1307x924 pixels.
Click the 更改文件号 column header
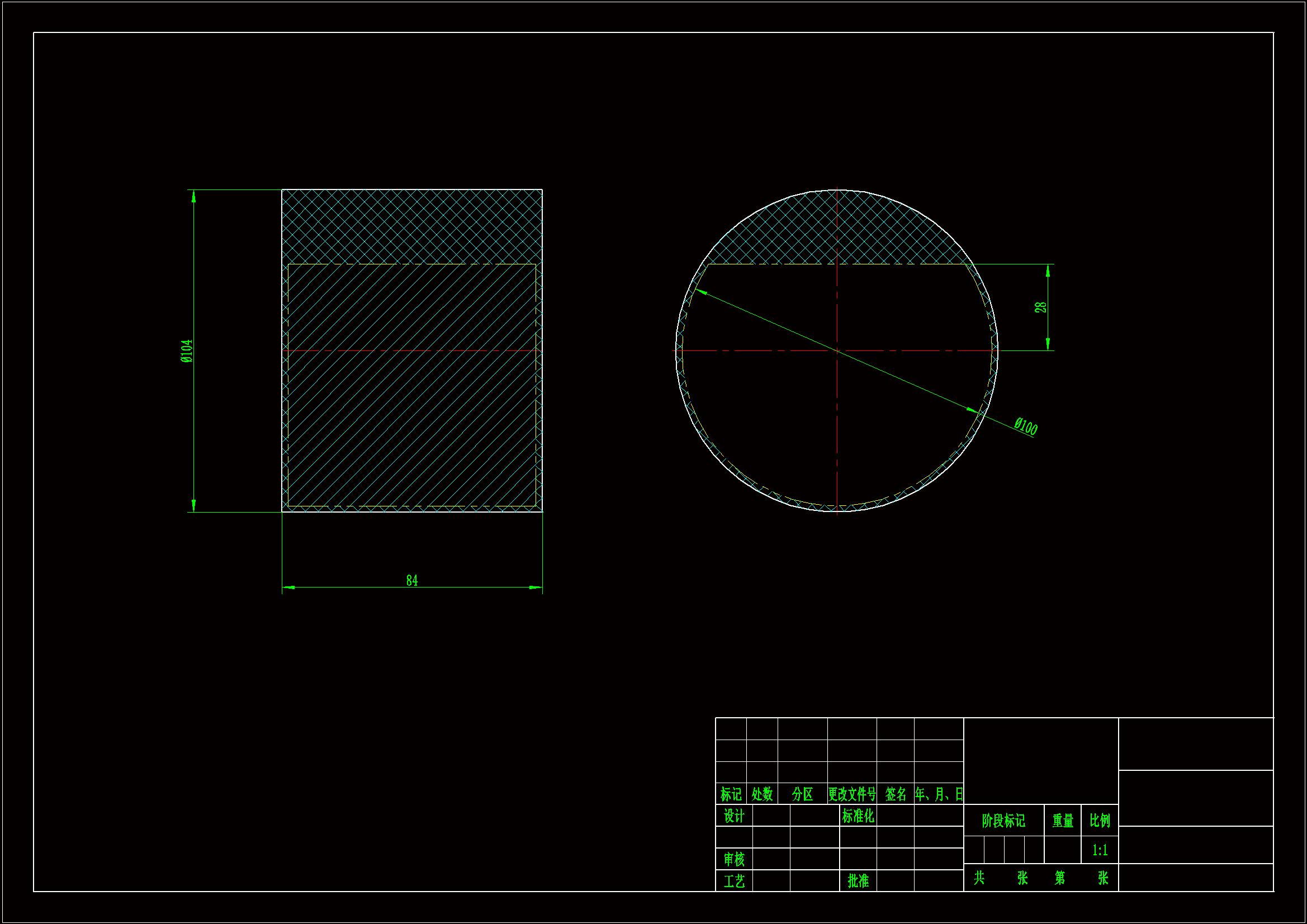[851, 794]
